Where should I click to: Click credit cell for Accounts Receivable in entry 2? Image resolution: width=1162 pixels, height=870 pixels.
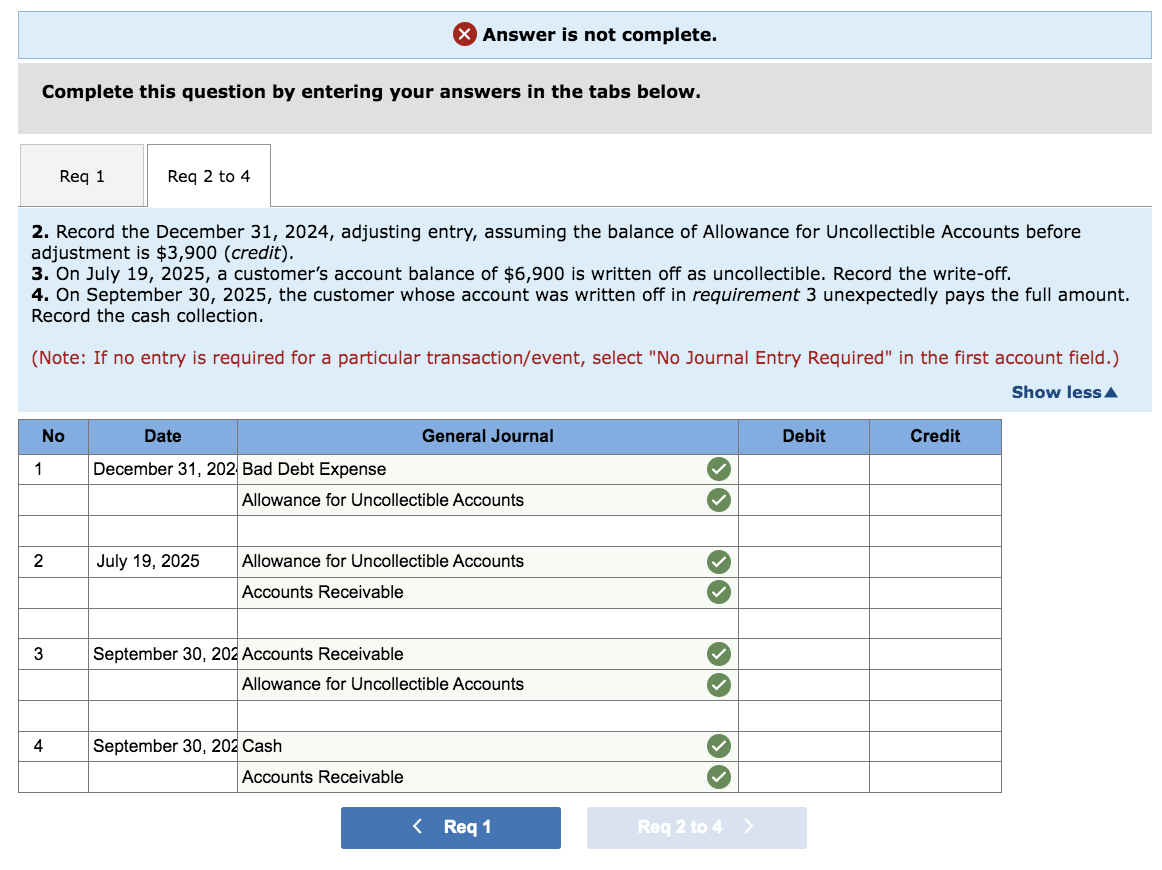pyautogui.click(x=935, y=592)
